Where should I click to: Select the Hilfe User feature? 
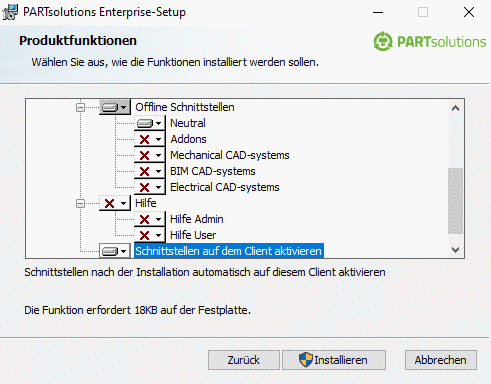[193, 235]
